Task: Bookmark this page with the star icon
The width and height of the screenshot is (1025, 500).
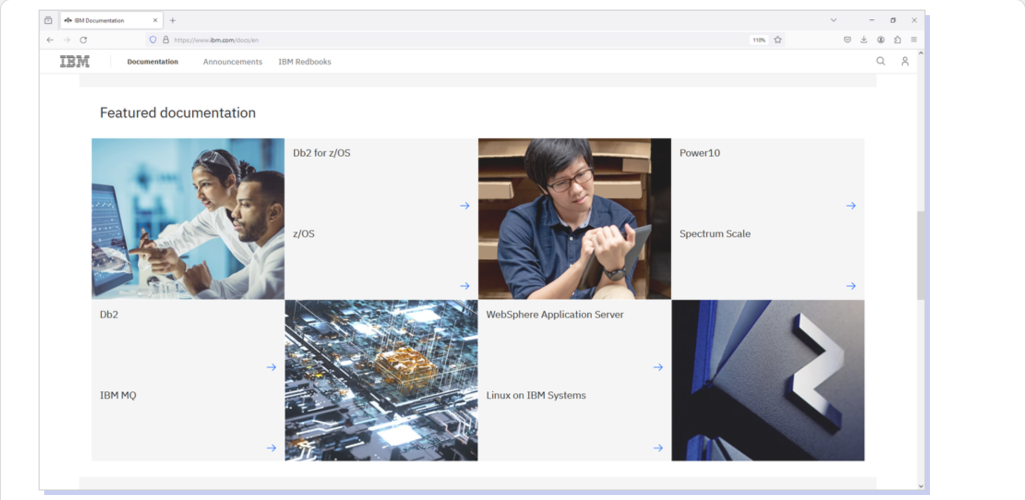Action: 778,40
